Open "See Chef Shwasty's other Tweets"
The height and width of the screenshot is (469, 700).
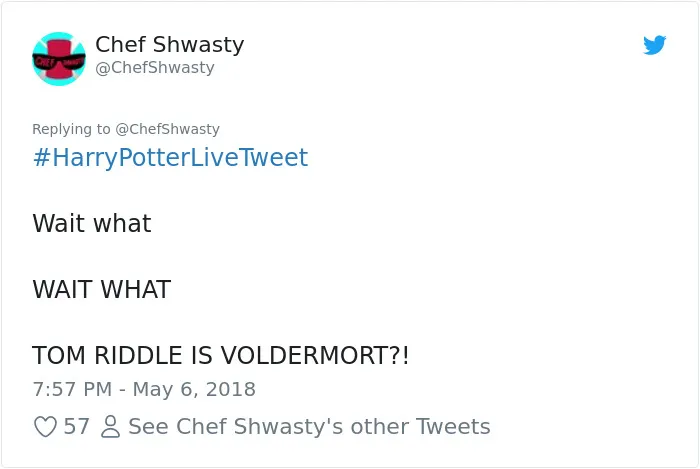pos(309,426)
